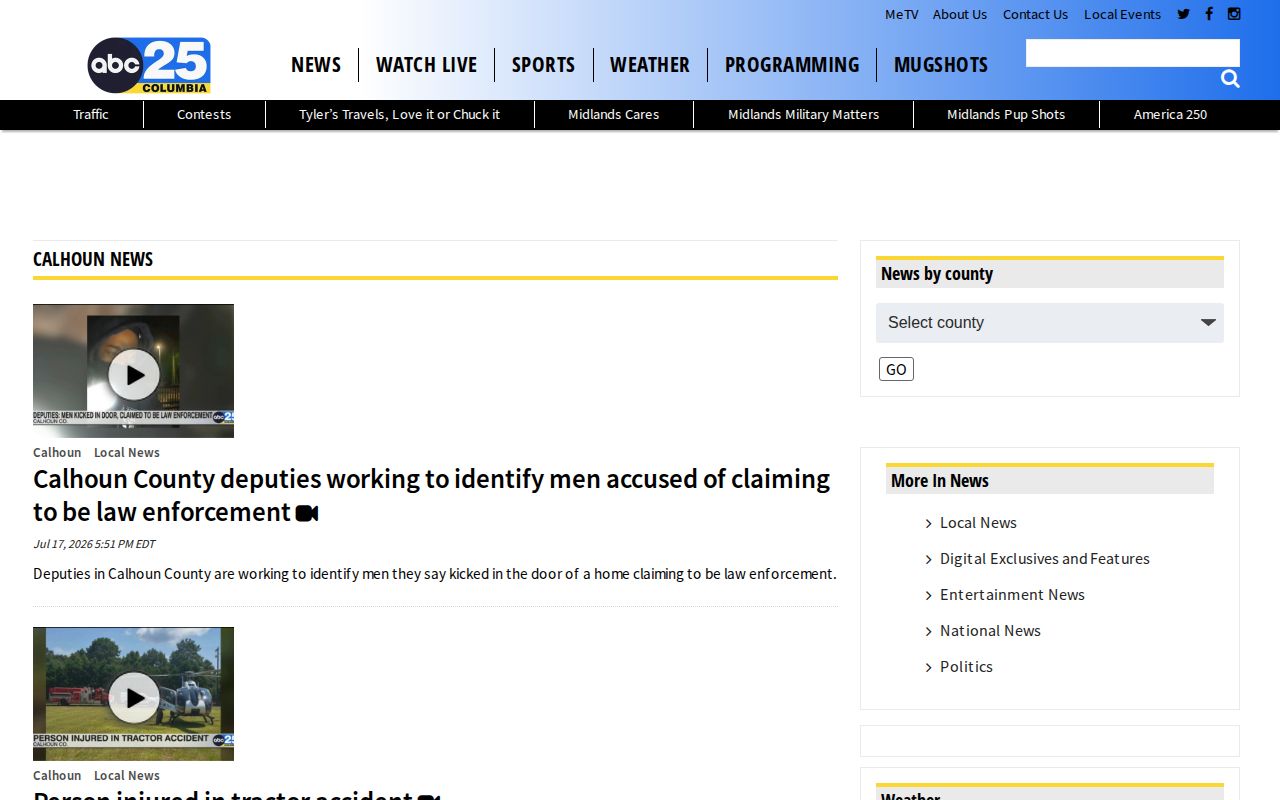The width and height of the screenshot is (1280, 800).
Task: Click Calhoun tag above deputies headline
Action: 57,453
